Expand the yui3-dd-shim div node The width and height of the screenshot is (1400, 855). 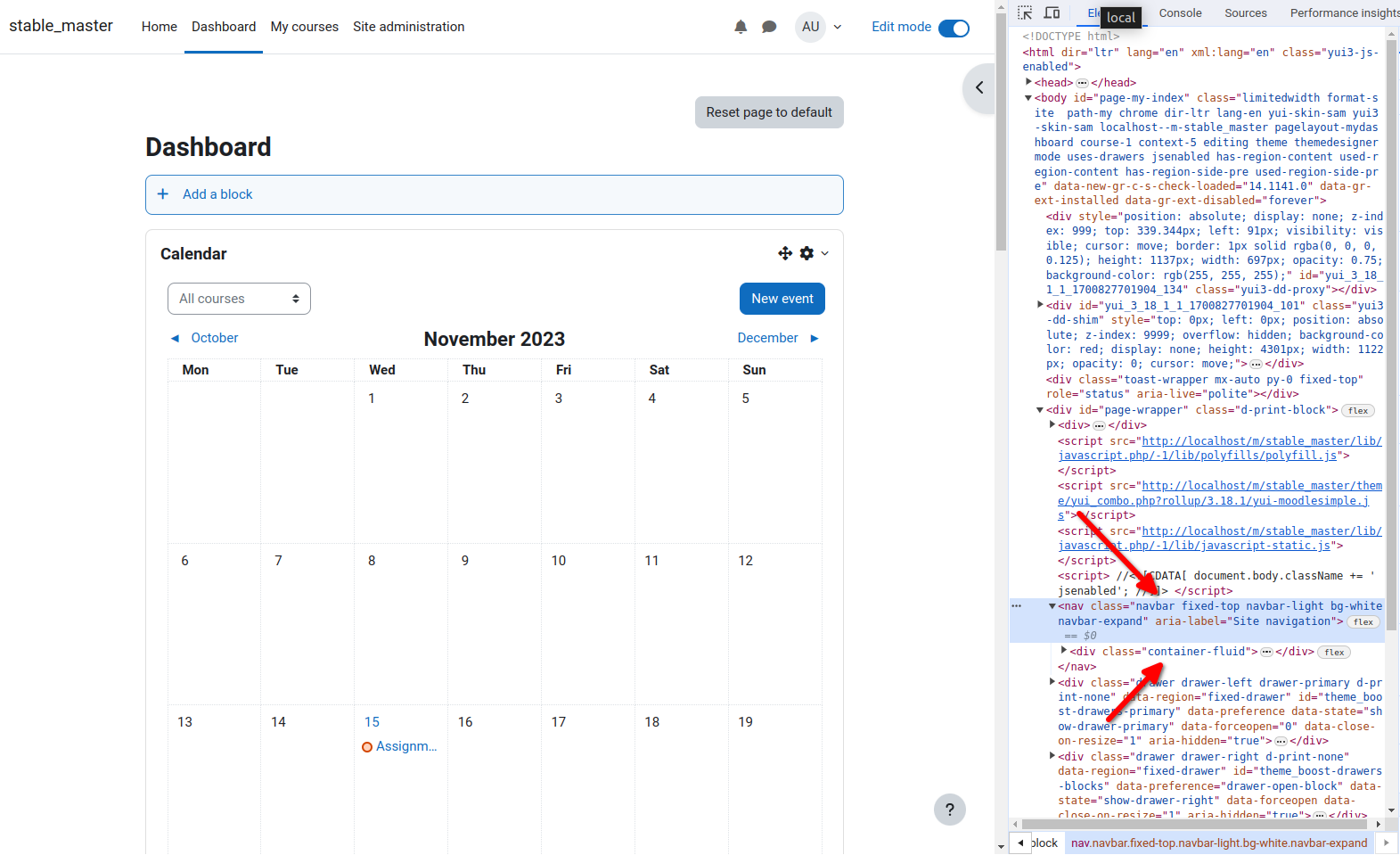1040,305
